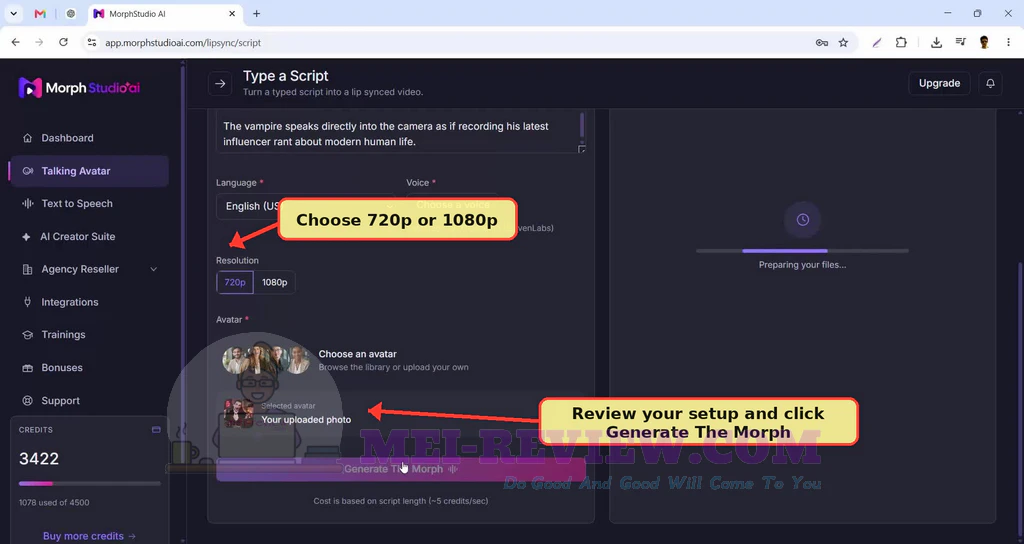
Task: Click the Preparing your files progress bar
Action: point(802,251)
